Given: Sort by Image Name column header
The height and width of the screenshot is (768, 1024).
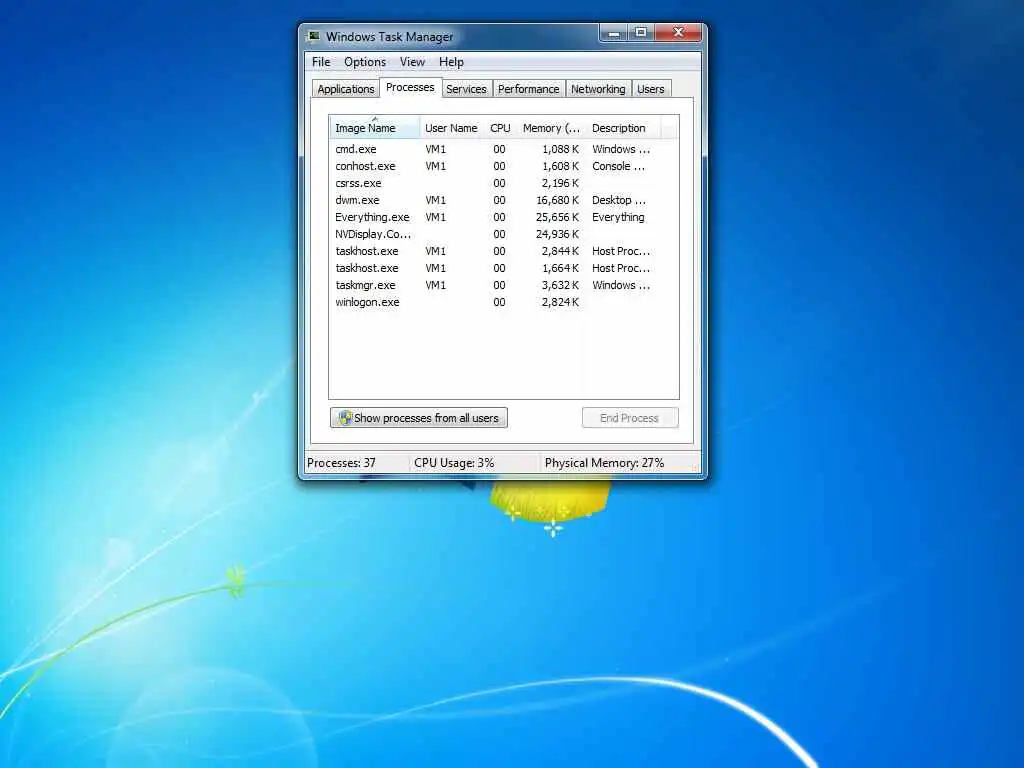Looking at the screenshot, I should coord(374,128).
